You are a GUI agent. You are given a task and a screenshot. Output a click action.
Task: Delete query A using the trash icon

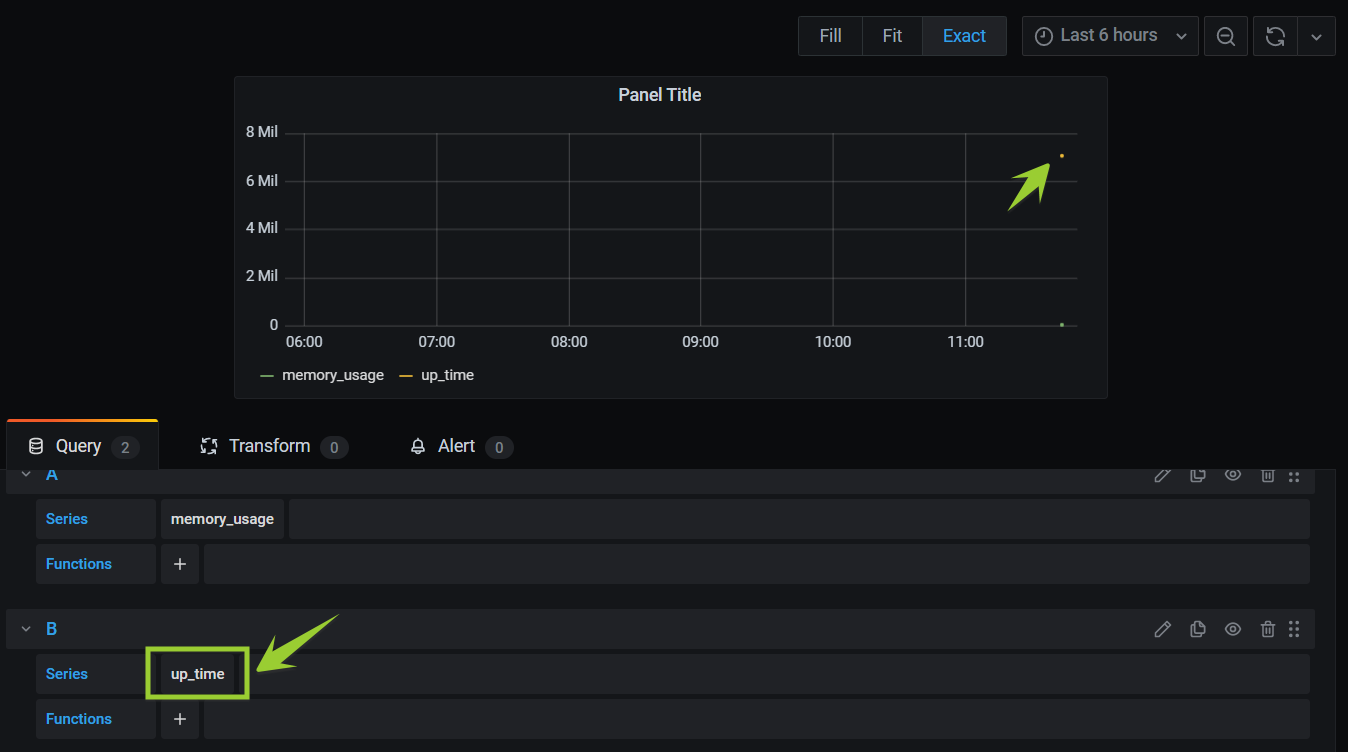(x=1267, y=475)
